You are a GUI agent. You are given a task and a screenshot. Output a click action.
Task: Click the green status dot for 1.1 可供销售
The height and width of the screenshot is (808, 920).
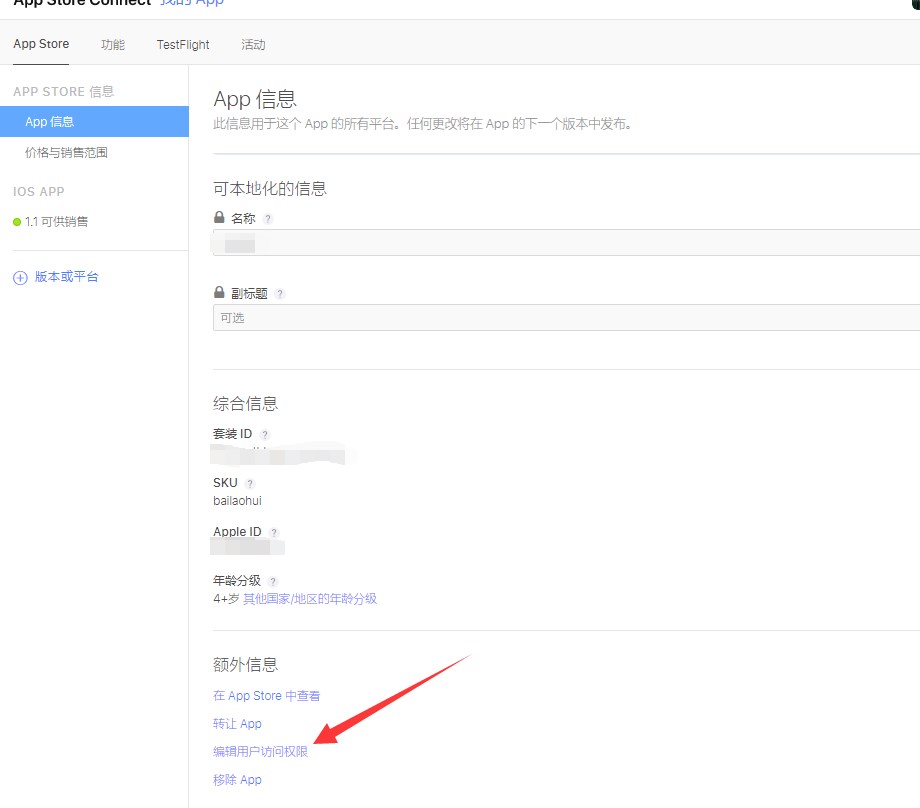pos(17,222)
